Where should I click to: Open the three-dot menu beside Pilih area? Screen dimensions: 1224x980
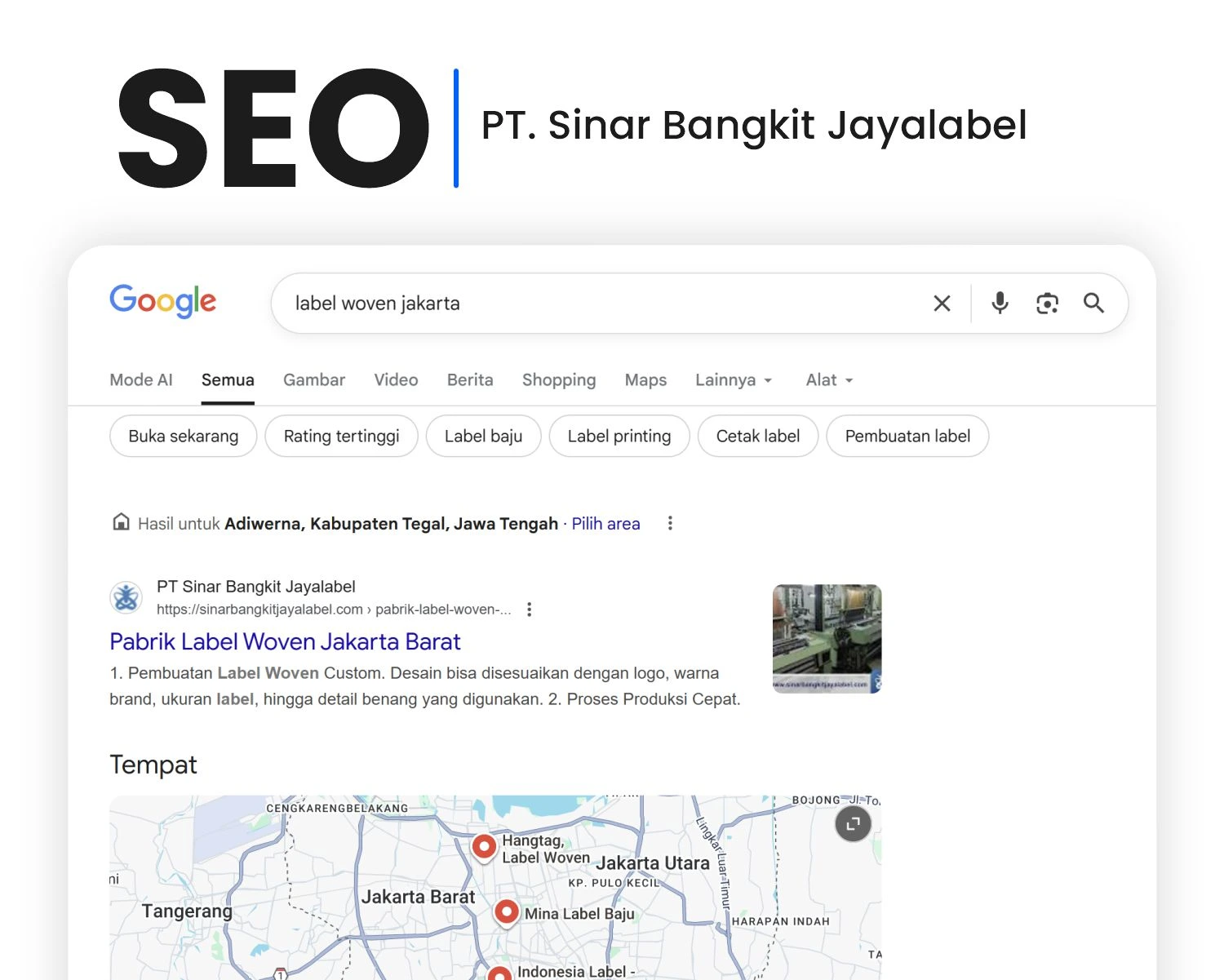point(670,524)
